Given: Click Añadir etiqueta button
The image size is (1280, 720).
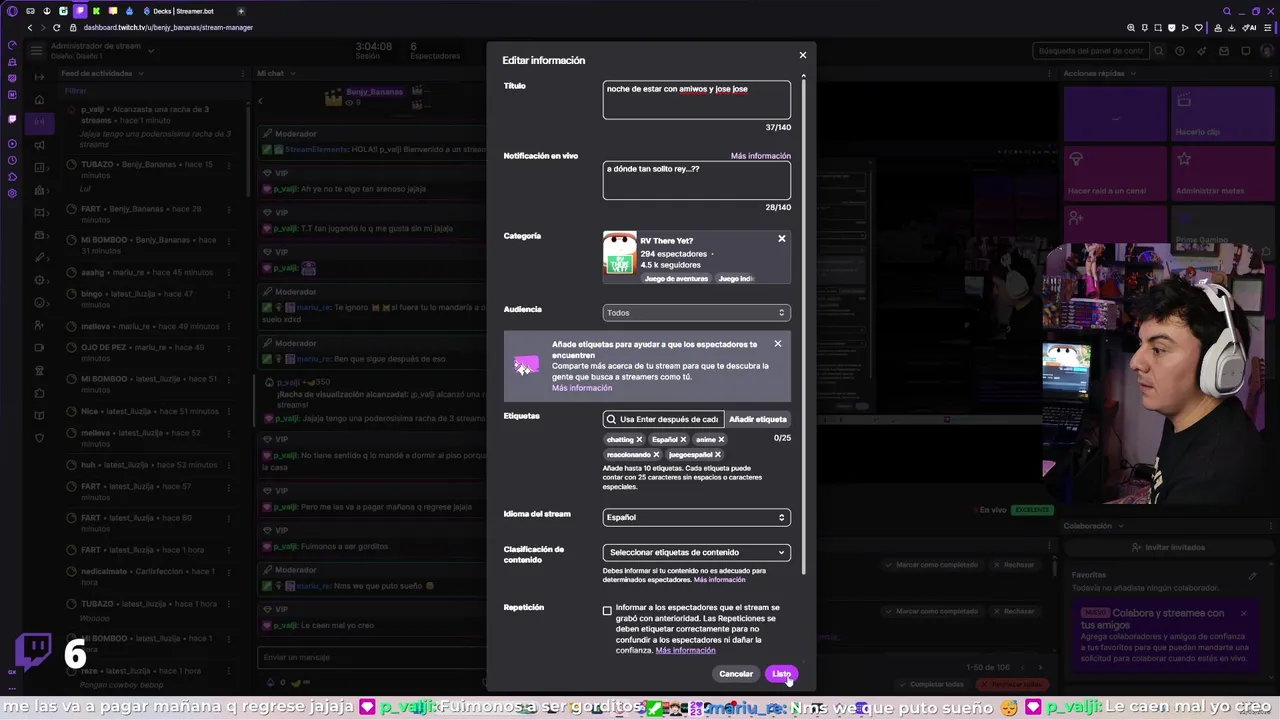Looking at the screenshot, I should [x=758, y=419].
